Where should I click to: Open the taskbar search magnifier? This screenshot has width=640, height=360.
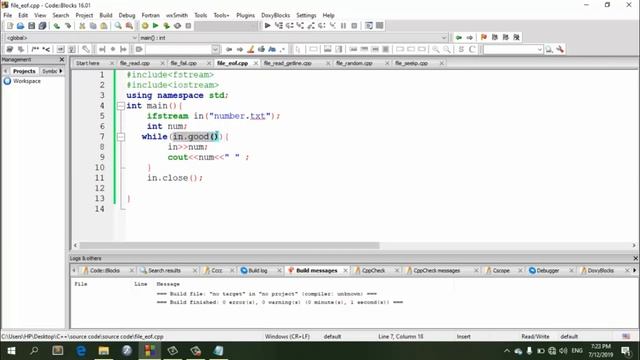(34, 351)
